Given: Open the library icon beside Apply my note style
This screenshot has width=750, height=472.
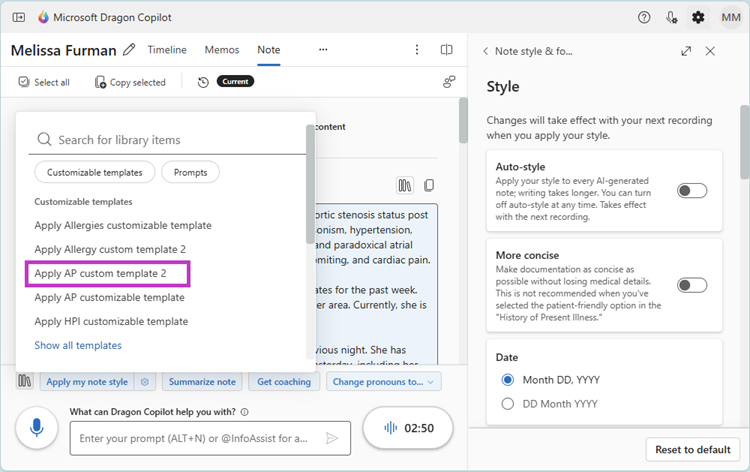Looking at the screenshot, I should [x=25, y=381].
